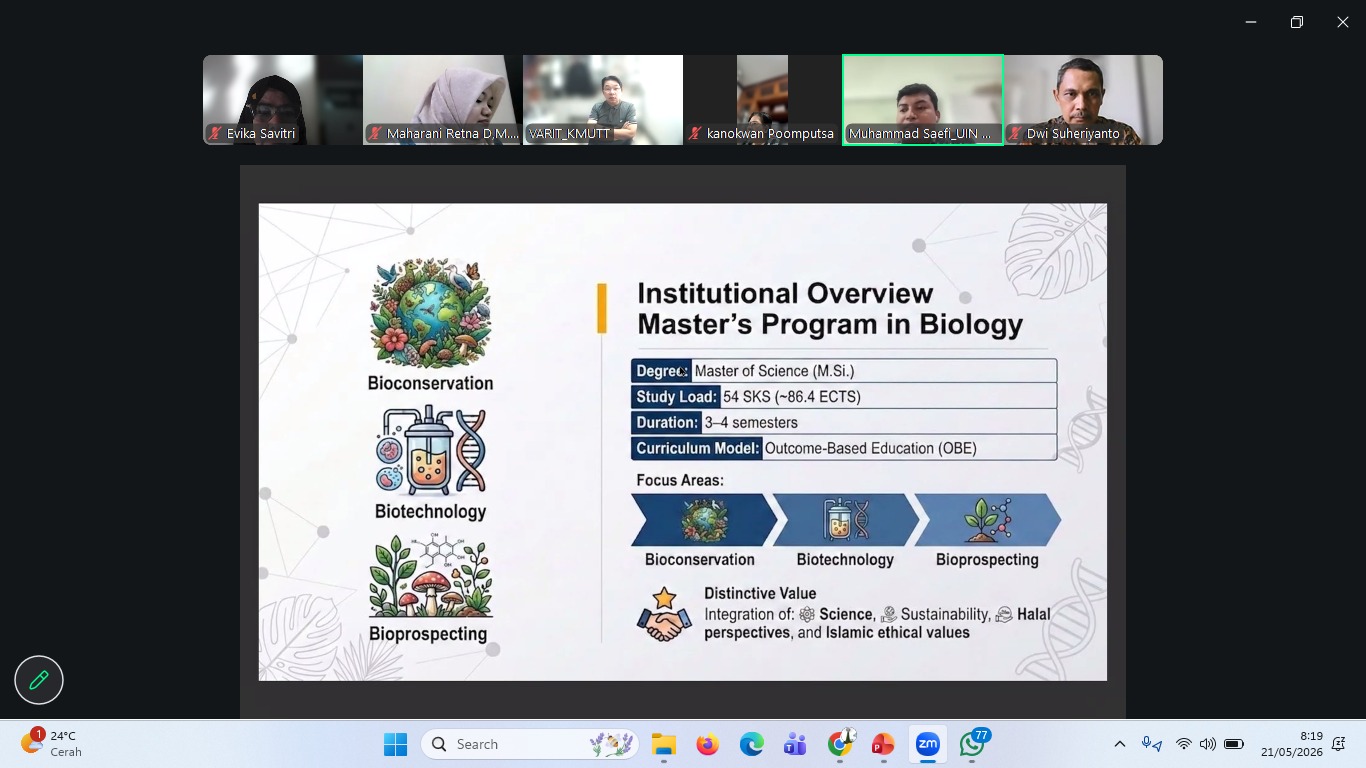
Task: Click the '54 SKS (~86.4 ECTS)' value
Action: [x=792, y=397]
